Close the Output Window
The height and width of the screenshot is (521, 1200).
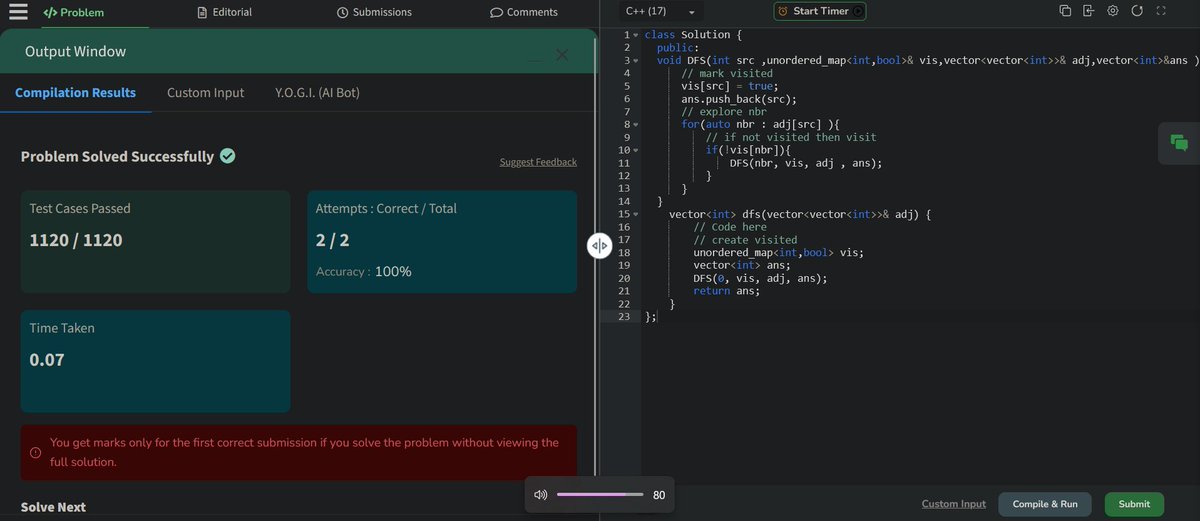click(x=562, y=55)
